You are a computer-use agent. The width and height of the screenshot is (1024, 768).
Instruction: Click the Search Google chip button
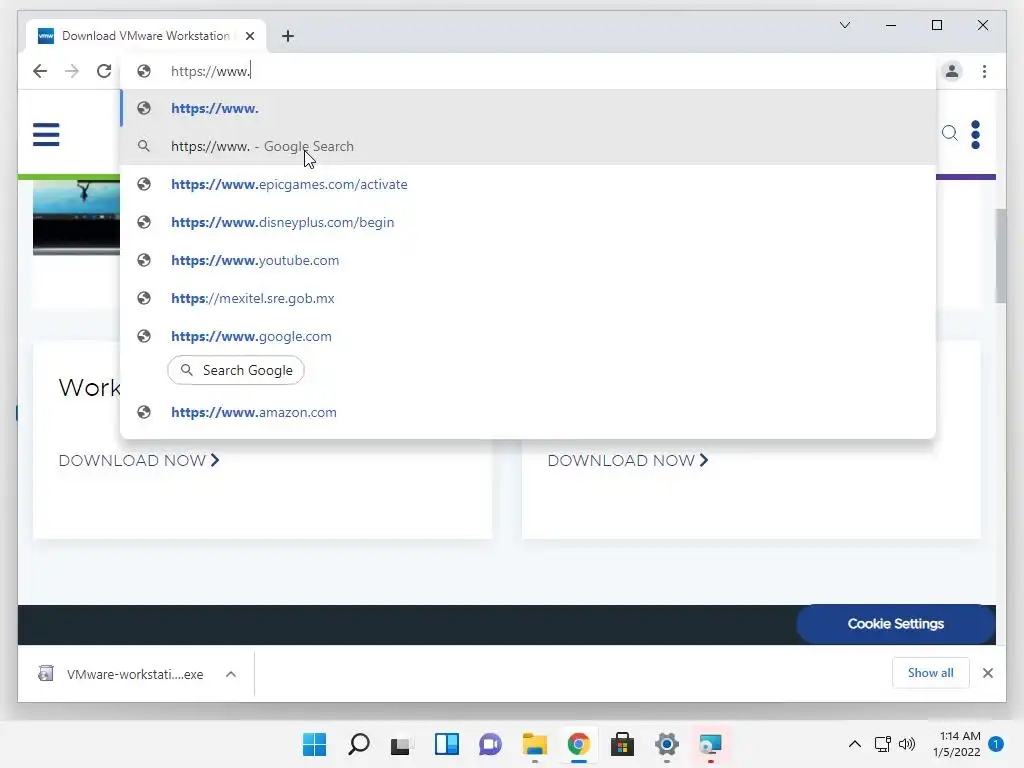[236, 370]
